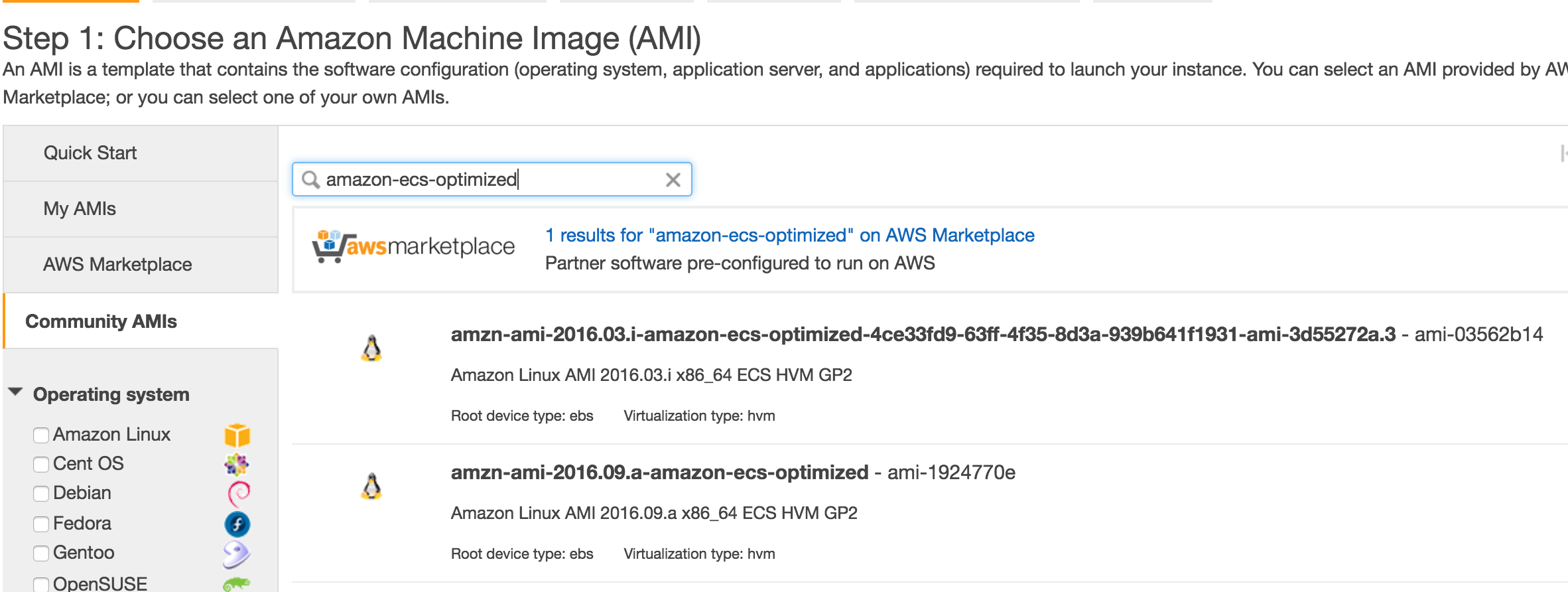The height and width of the screenshot is (592, 1568).
Task: Open the AWS Marketplace tab
Action: 141,265
